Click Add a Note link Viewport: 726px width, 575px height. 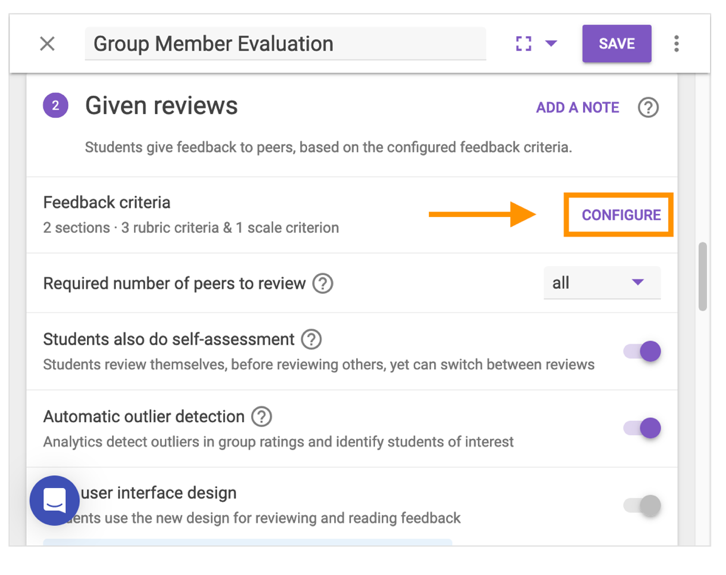pos(577,107)
